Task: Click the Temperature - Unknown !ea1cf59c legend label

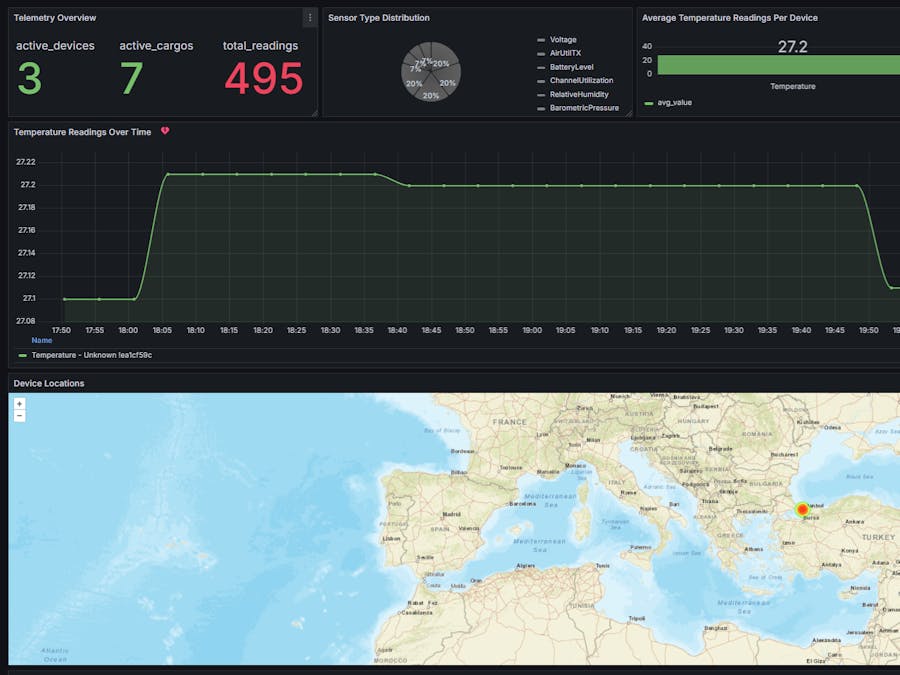Action: pyautogui.click(x=91, y=355)
